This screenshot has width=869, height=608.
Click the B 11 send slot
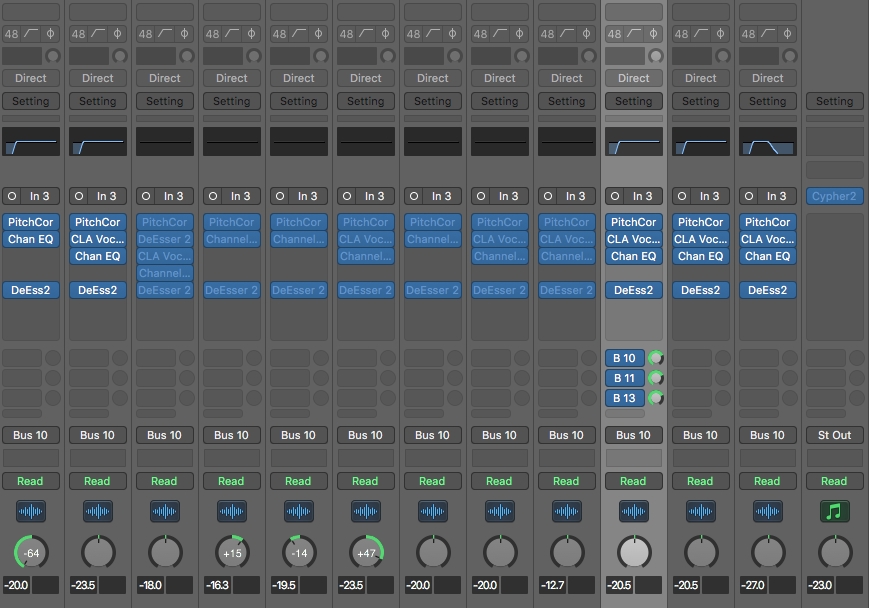624,378
